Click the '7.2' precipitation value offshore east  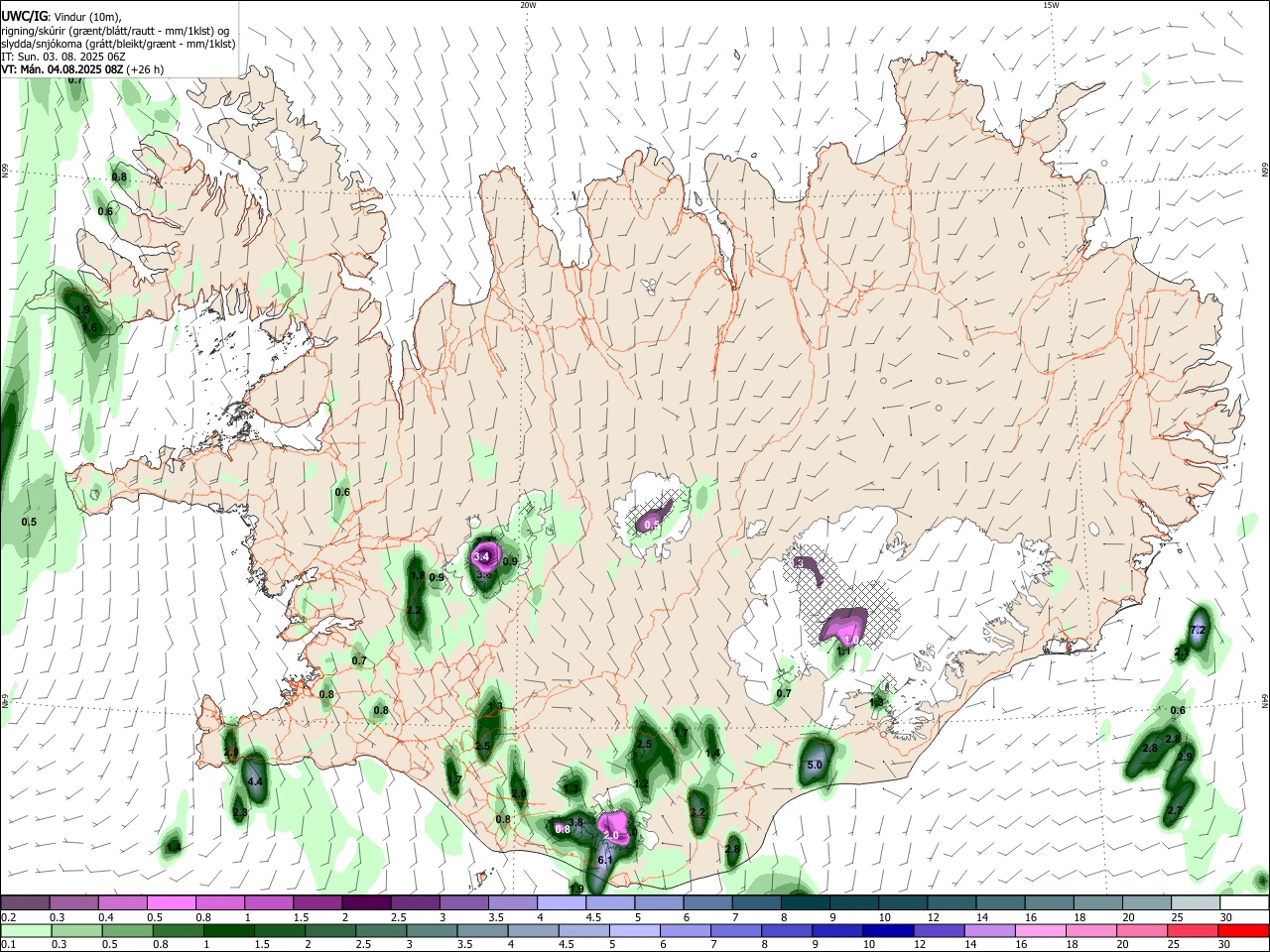tap(1197, 631)
